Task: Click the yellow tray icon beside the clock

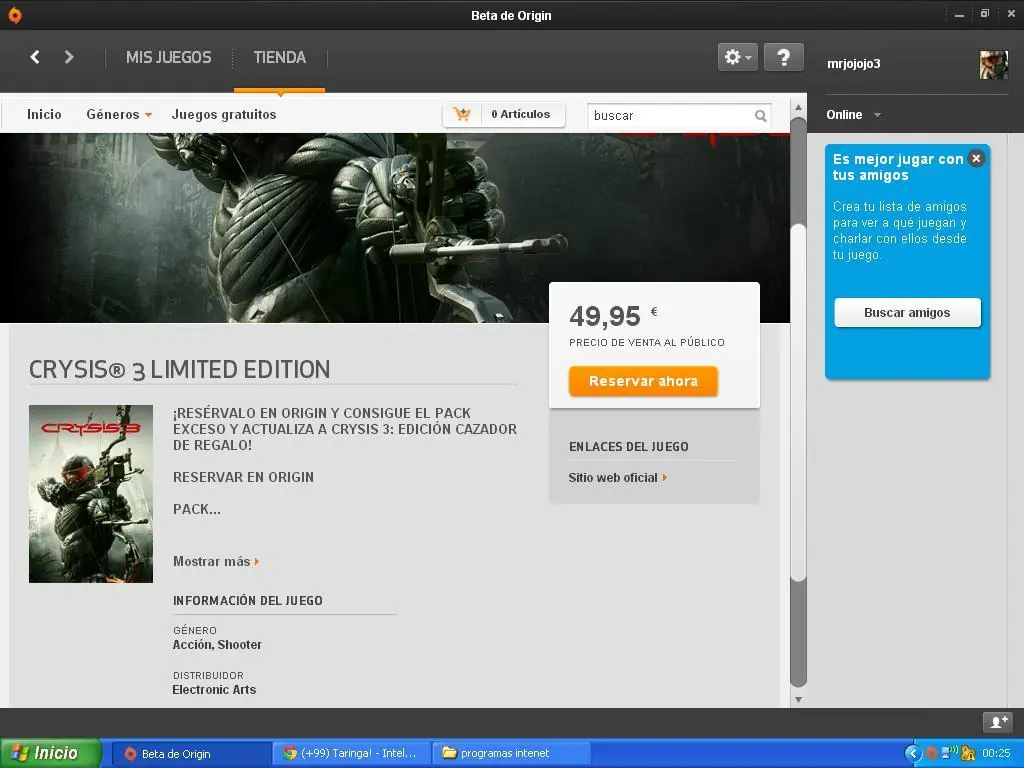Action: click(968, 754)
